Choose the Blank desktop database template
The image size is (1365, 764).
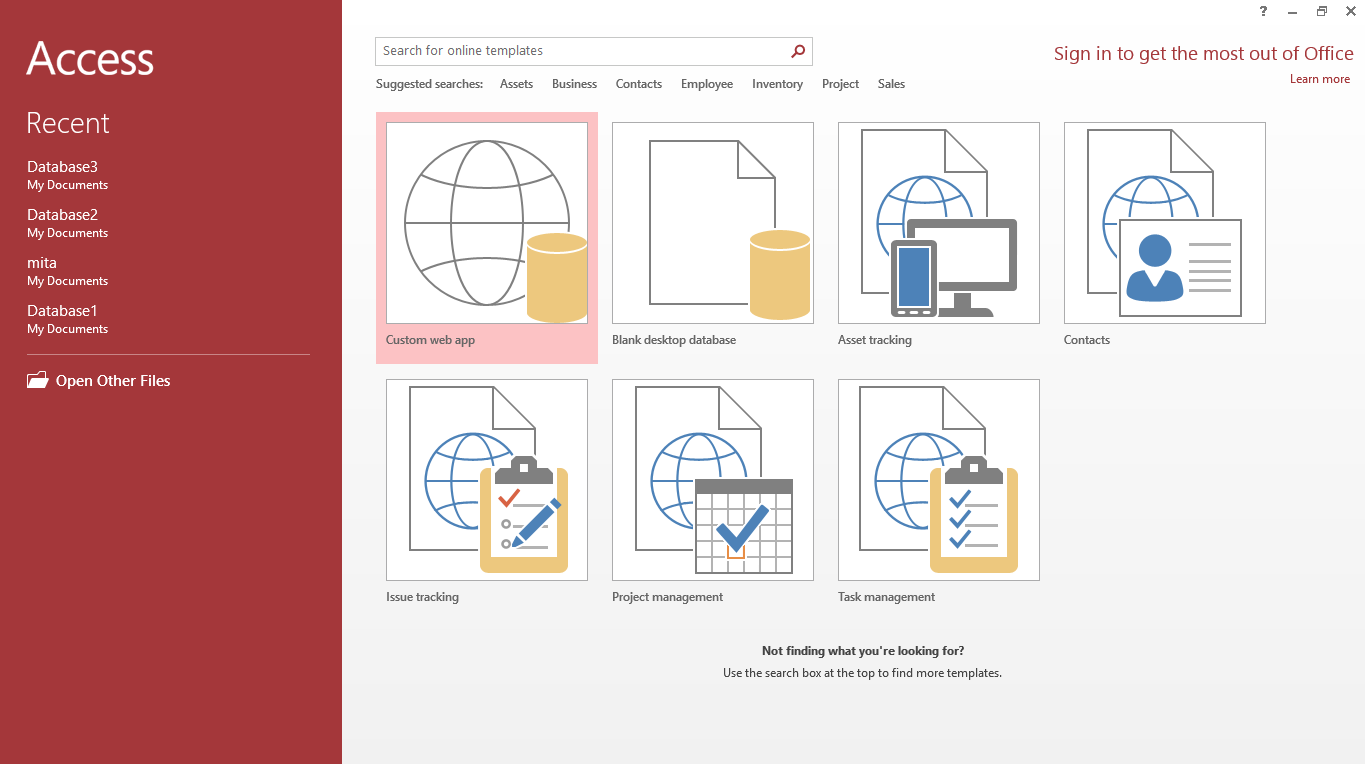point(713,223)
